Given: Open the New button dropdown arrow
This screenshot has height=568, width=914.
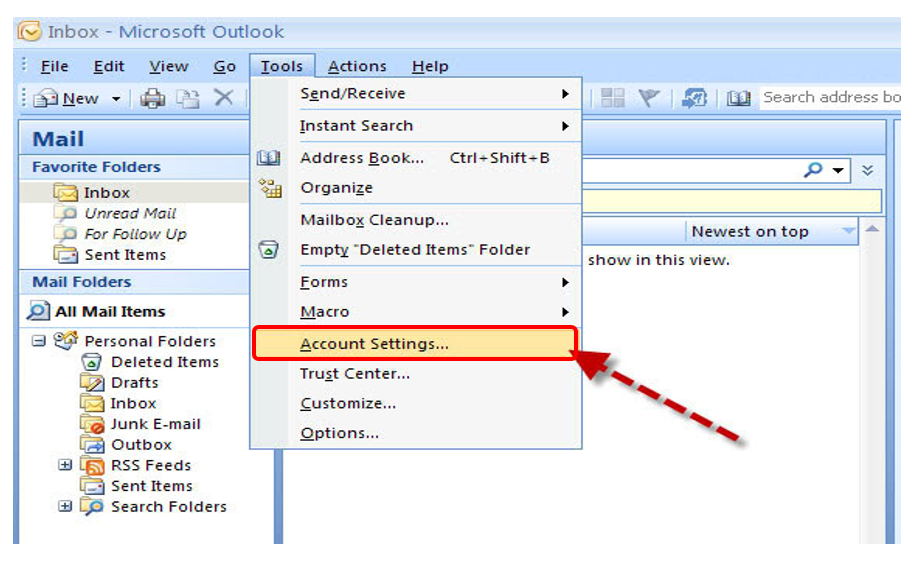Looking at the screenshot, I should click(x=116, y=99).
